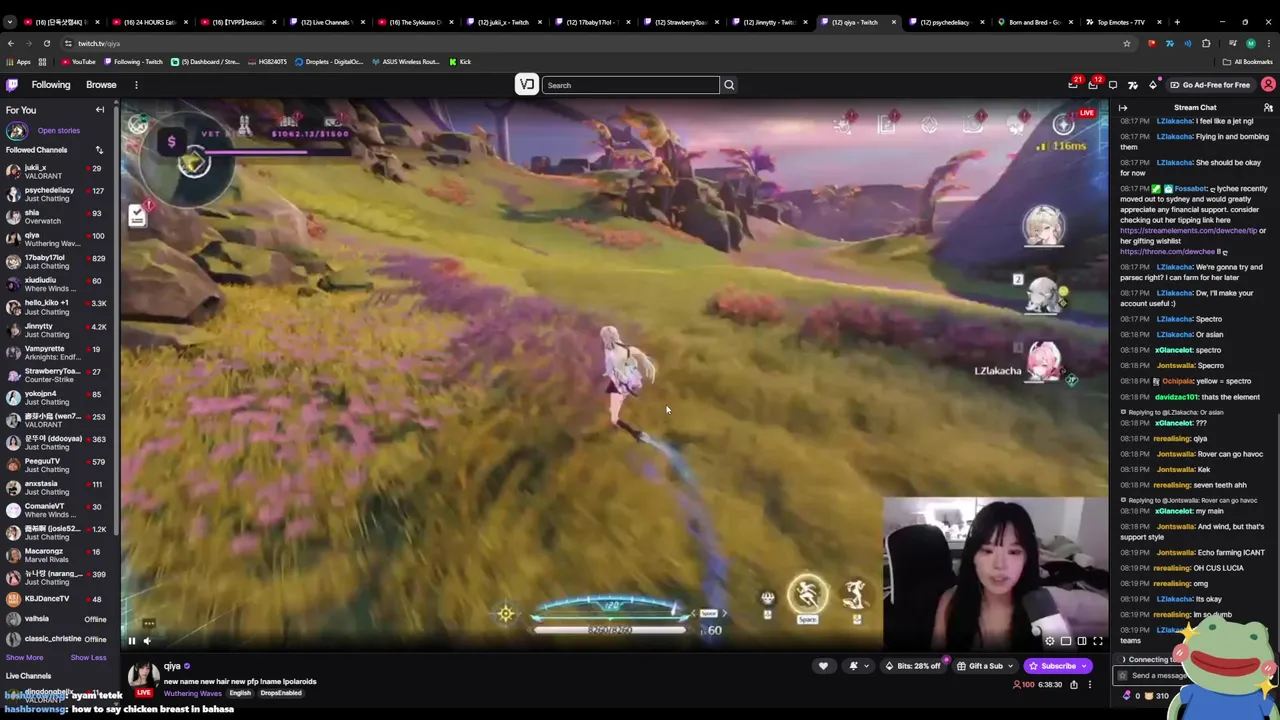1280x720 pixels.
Task: Open Prime Loot crown notifications
Action: [1073, 85]
